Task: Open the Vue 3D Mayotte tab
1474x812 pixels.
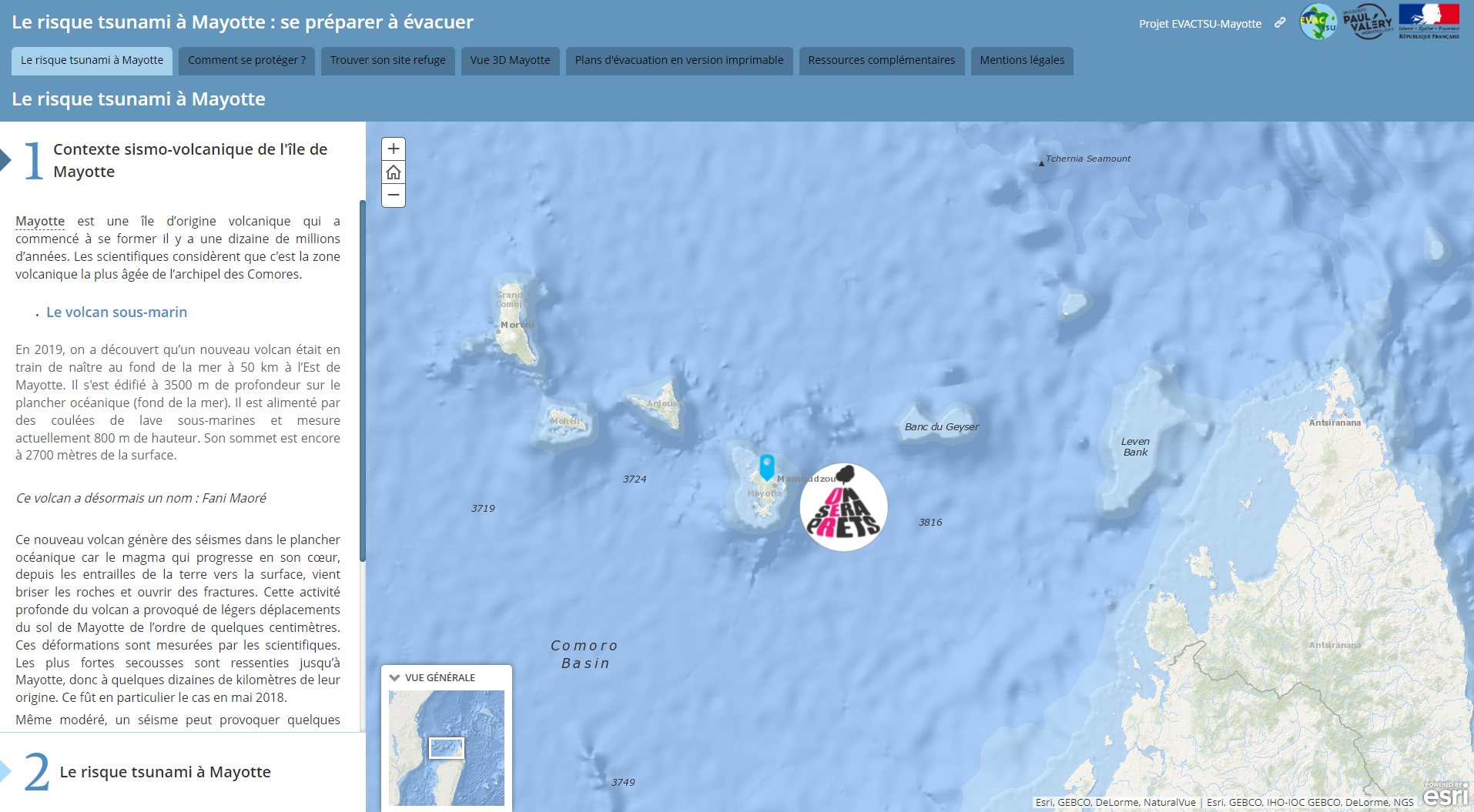Action: coord(510,61)
